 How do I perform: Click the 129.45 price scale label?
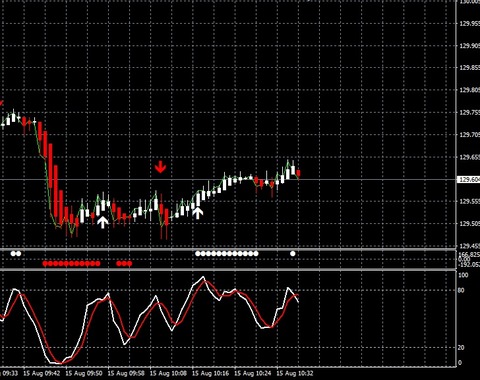[x=470, y=246]
